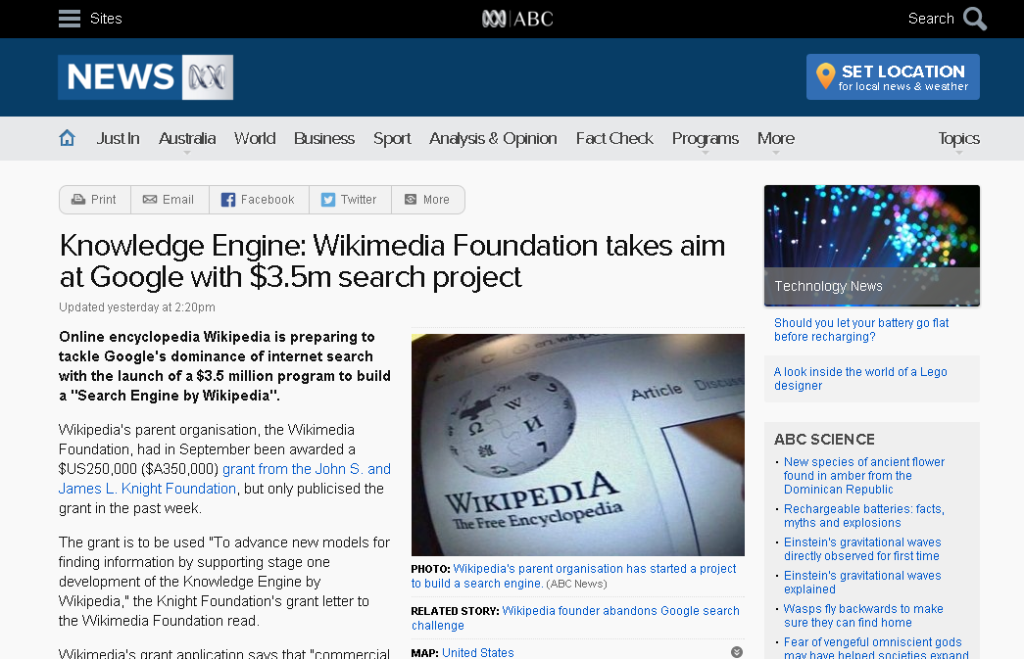Share the article on Twitter
The image size is (1024, 659).
tap(349, 200)
